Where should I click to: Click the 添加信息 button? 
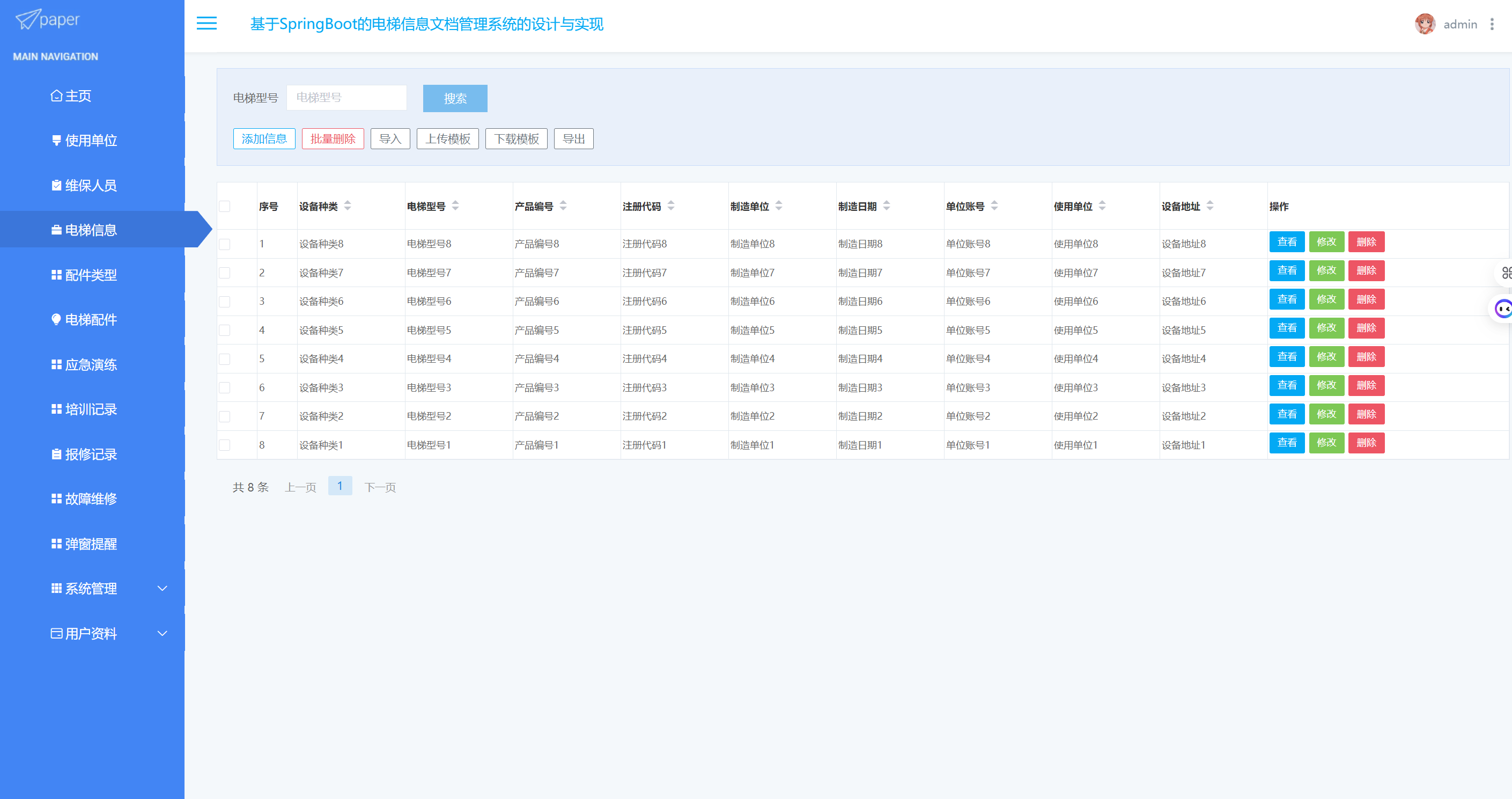coord(264,139)
